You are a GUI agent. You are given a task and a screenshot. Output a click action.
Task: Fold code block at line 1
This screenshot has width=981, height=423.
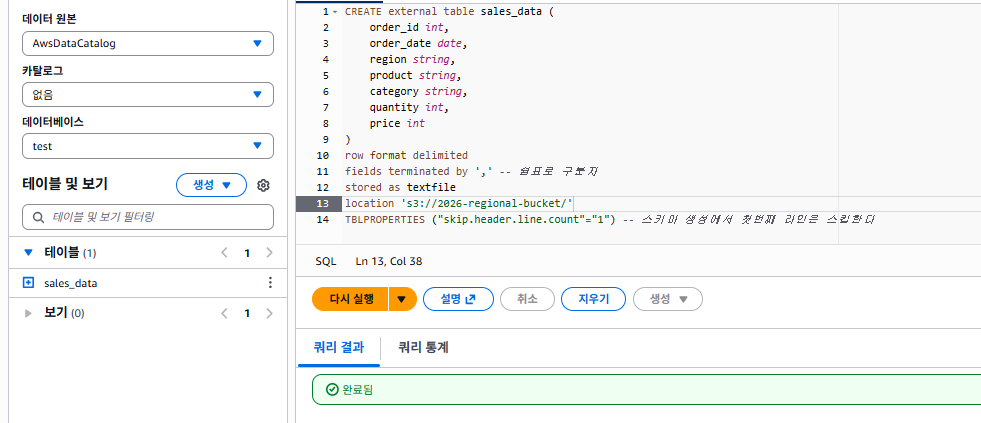pos(335,12)
